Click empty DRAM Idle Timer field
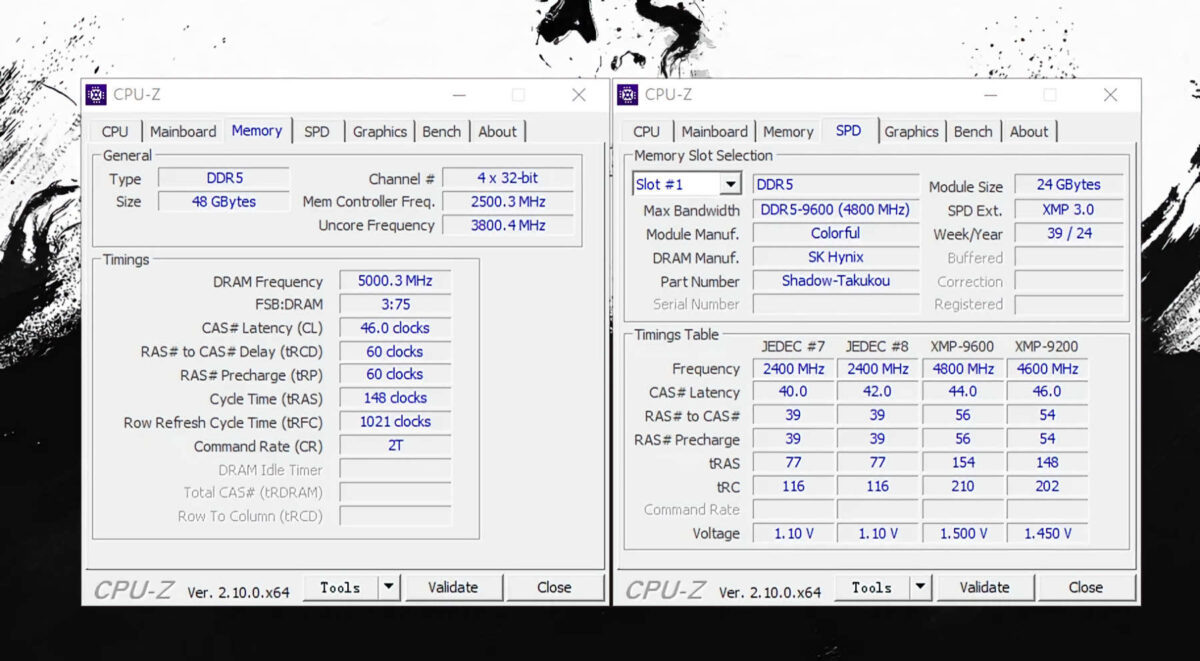 pyautogui.click(x=395, y=469)
